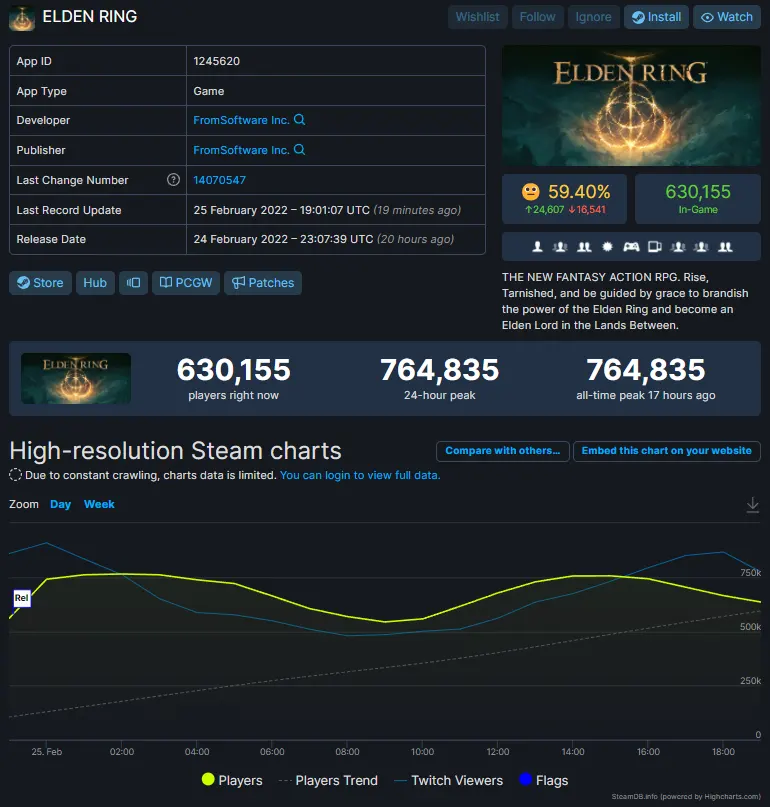Click the 59.40% review score box
The image size is (770, 807).
[564, 199]
